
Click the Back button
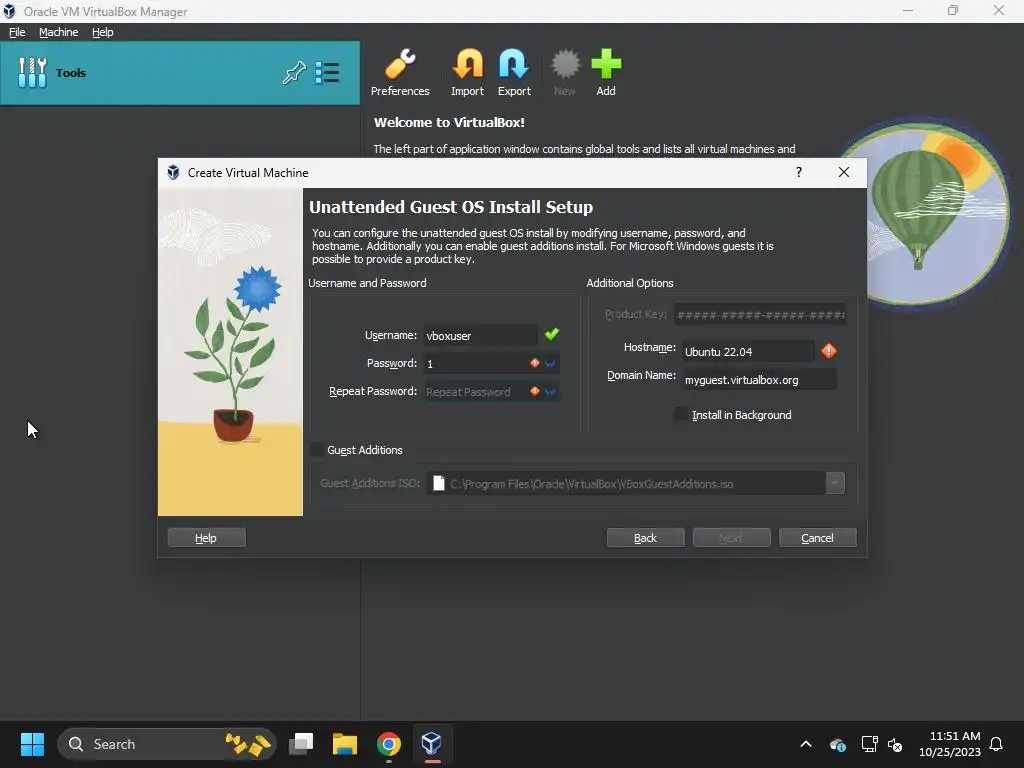tap(645, 537)
